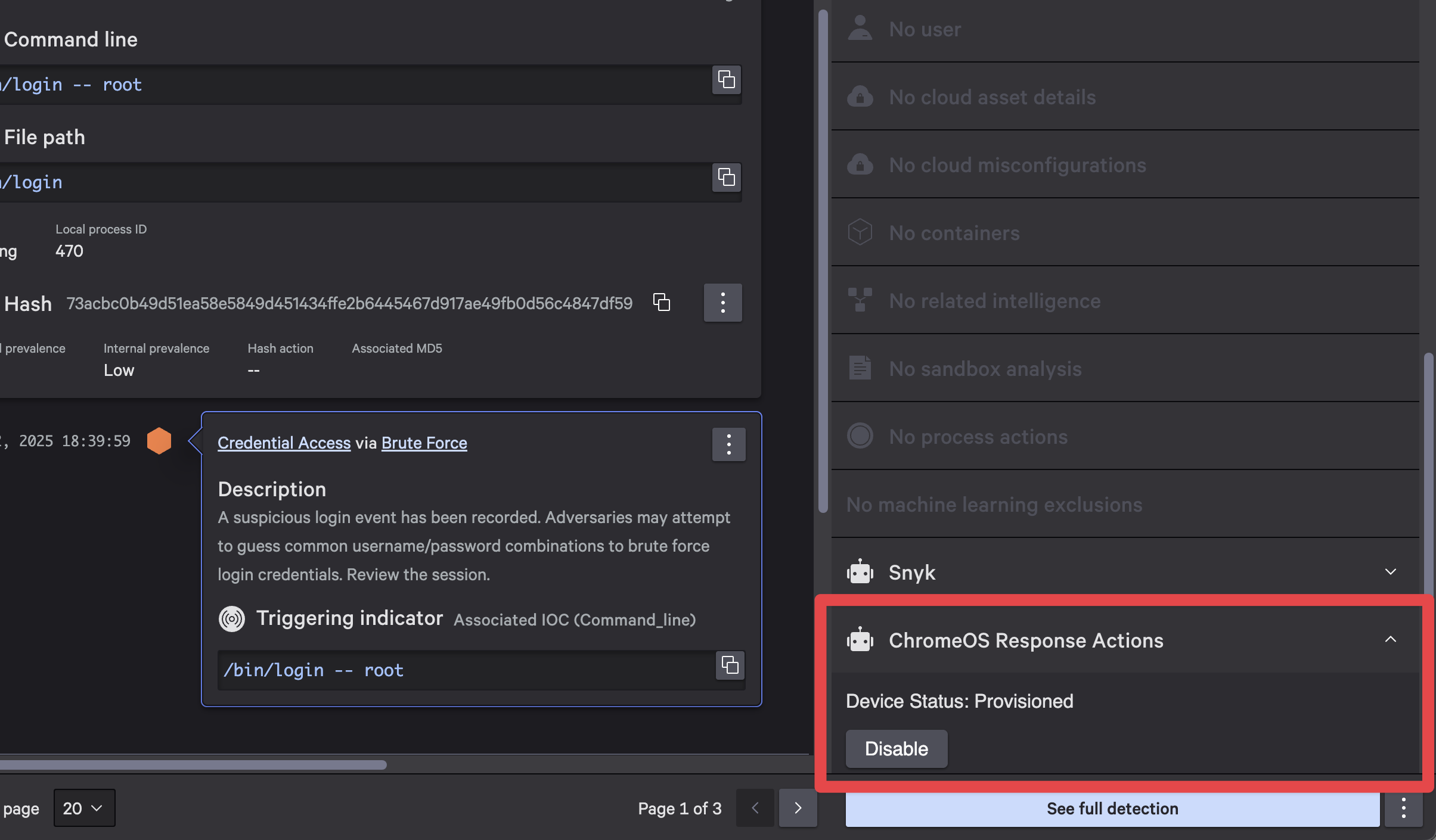Click the orange severity hexagon marker
1436x840 pixels.
coord(159,441)
